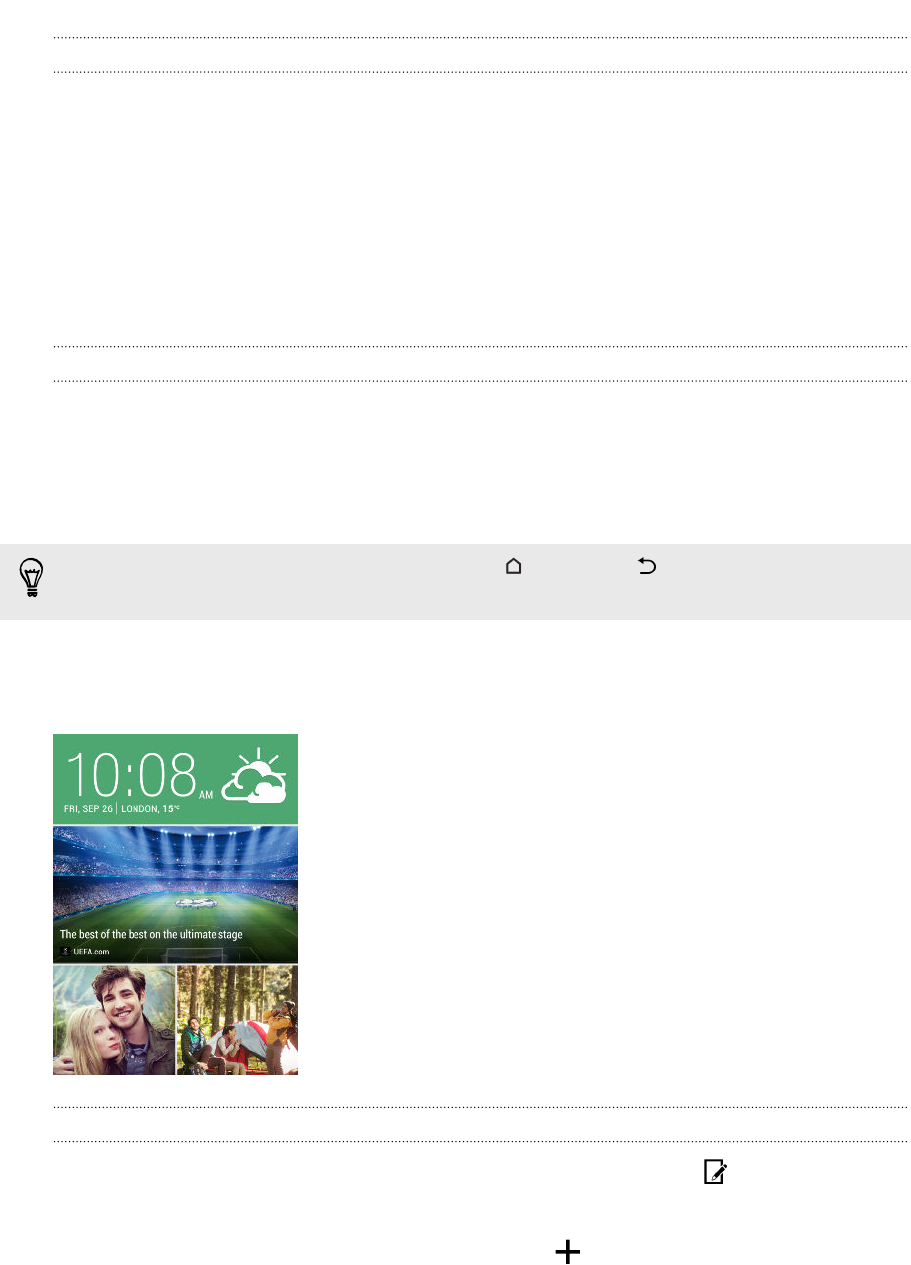Click the UEFA.com source label
The image size is (911, 1265).
point(90,951)
